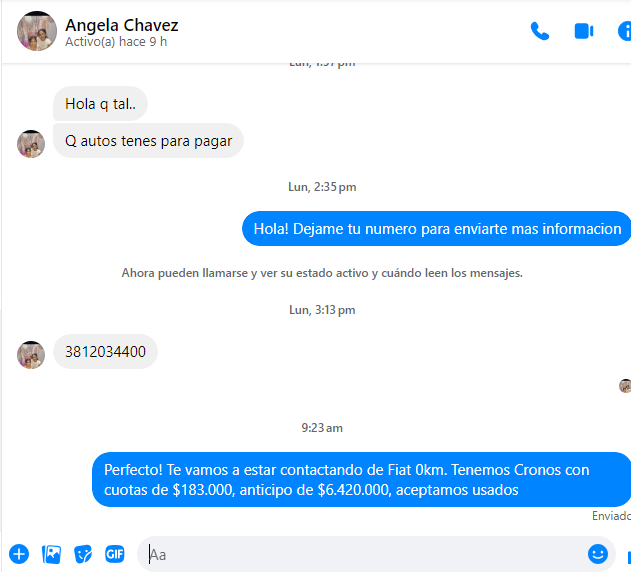This screenshot has width=631, height=572.
Task: Click the 'Dejame tu numero' sent message
Action: coord(437,229)
